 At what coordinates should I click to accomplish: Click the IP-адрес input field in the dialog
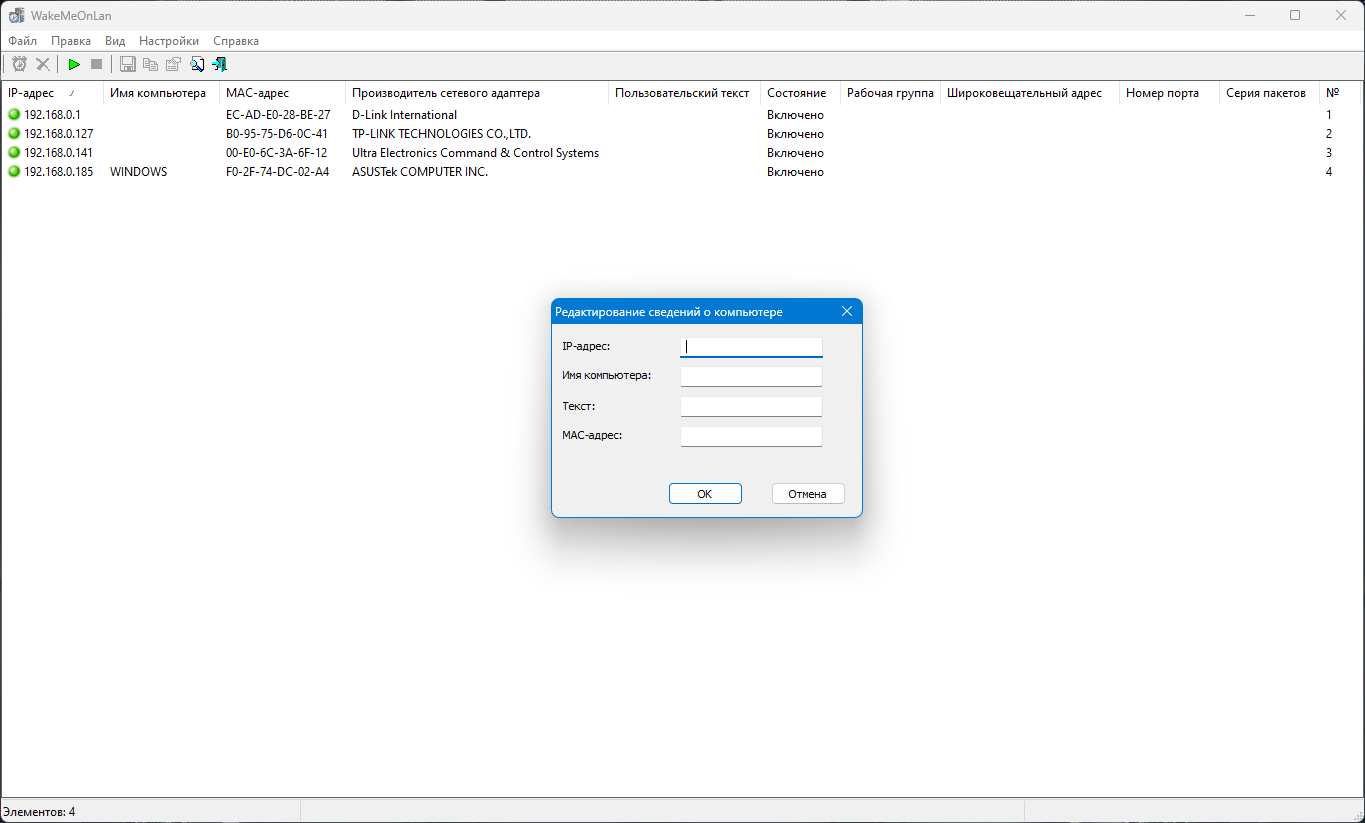751,347
